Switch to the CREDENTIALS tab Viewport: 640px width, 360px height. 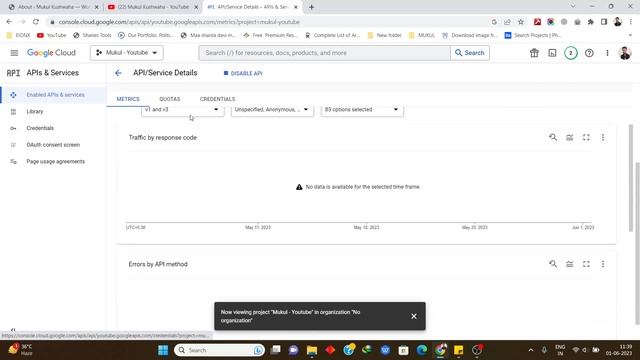218,99
